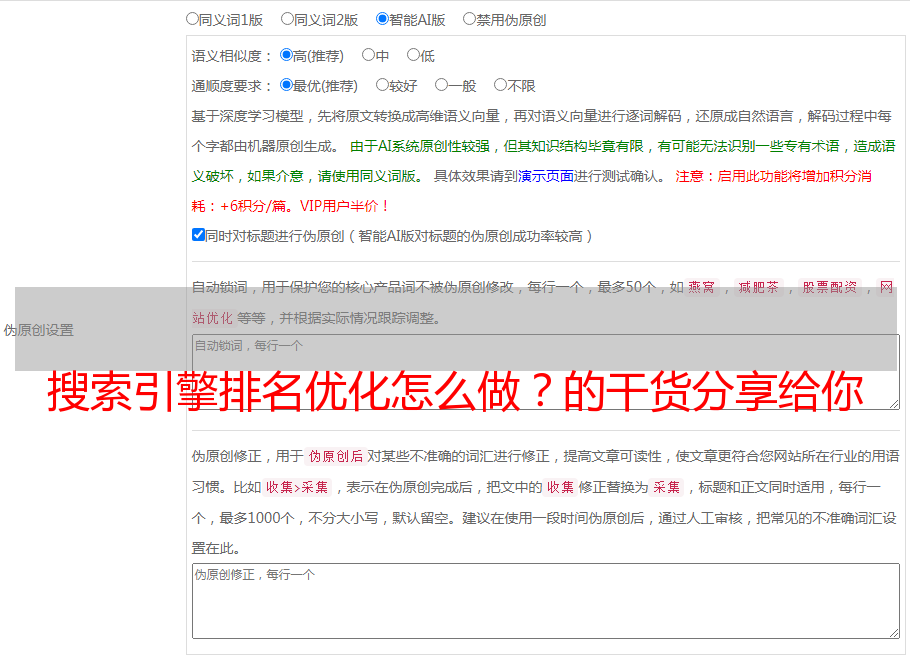Set 通顺度要求 to 较好

pyautogui.click(x=382, y=85)
